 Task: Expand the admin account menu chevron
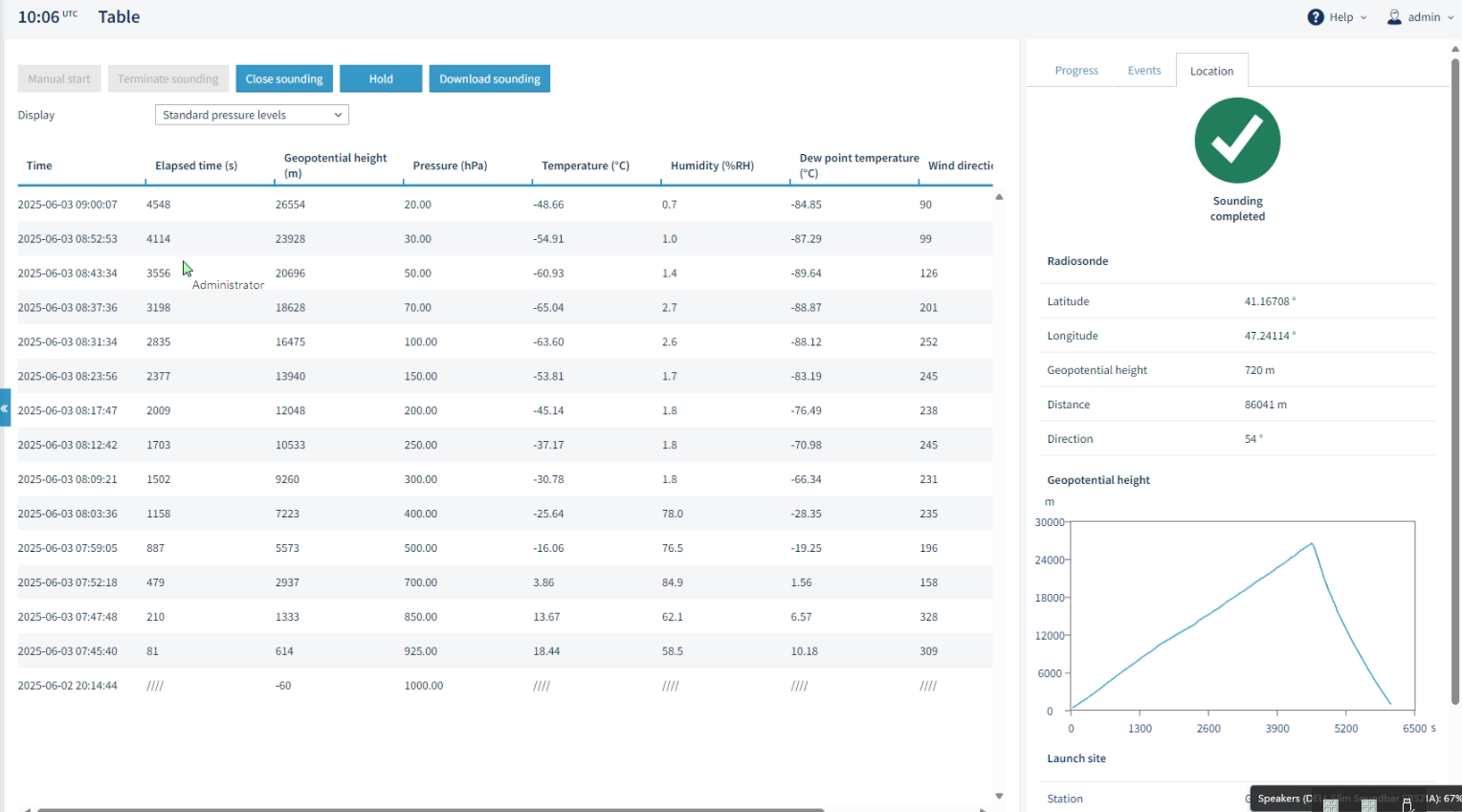[1451, 17]
